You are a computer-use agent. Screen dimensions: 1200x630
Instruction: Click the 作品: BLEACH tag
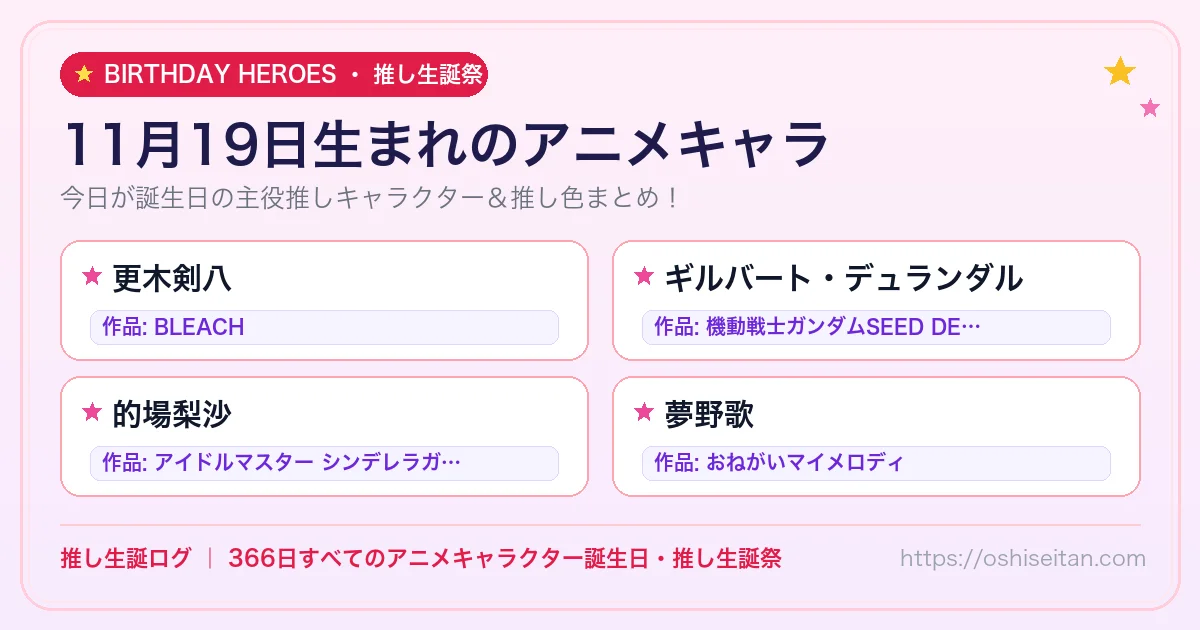(324, 327)
